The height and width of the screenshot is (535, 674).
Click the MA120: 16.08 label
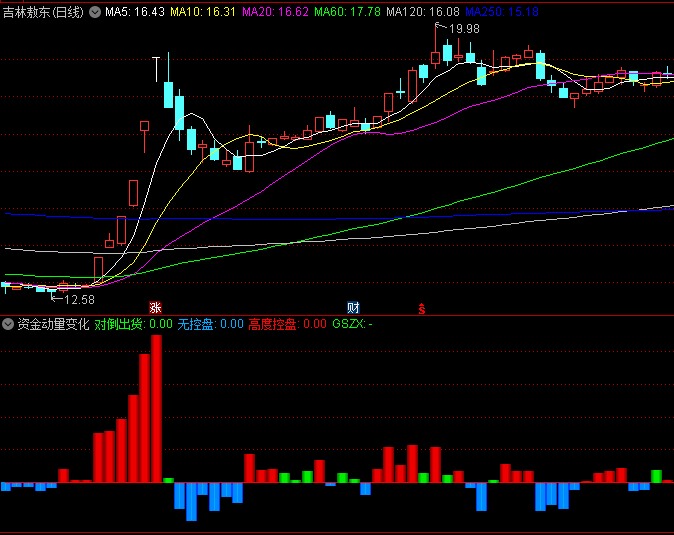pos(423,12)
